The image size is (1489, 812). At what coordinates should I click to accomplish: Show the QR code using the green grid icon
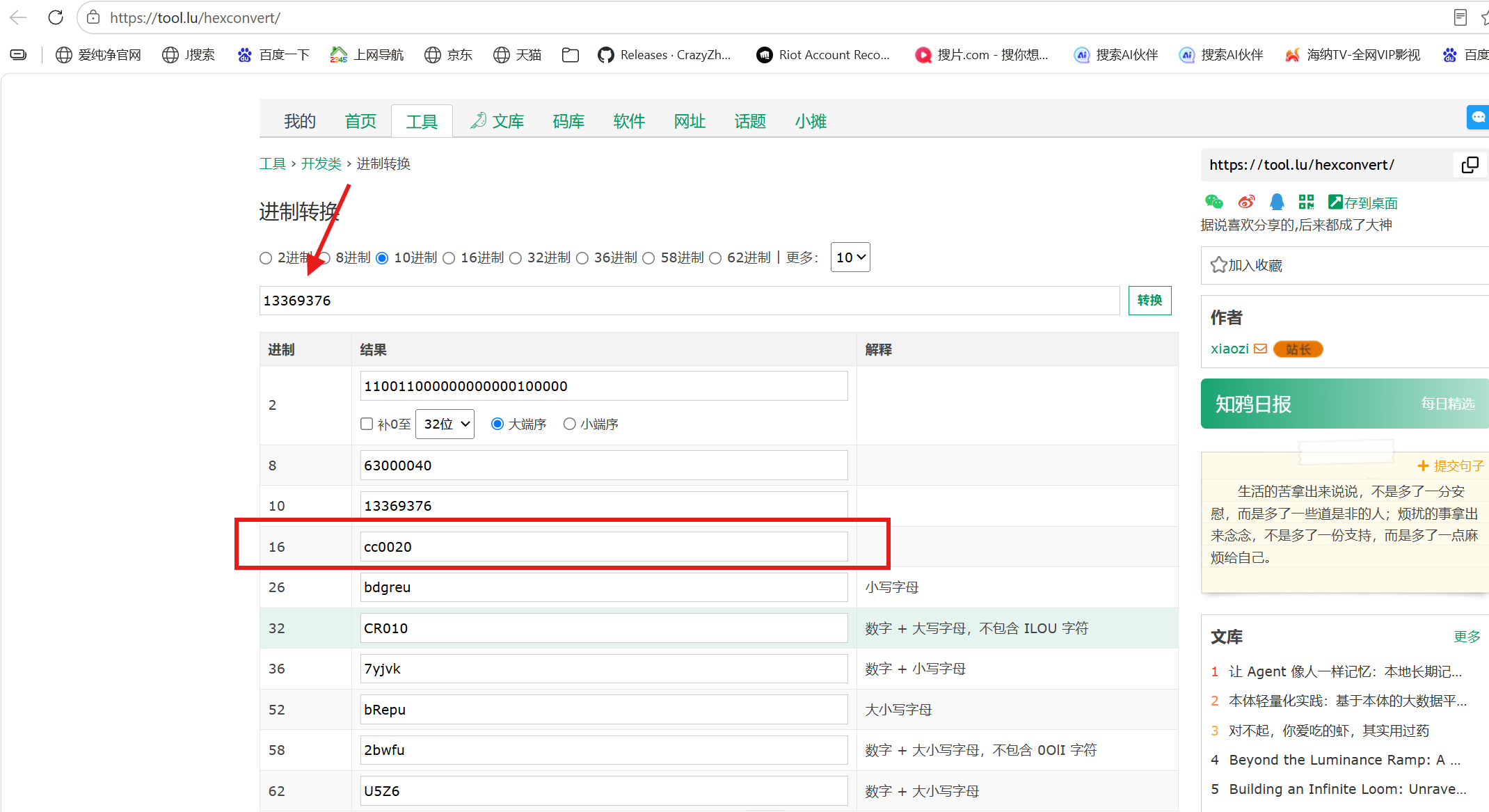pyautogui.click(x=1306, y=202)
